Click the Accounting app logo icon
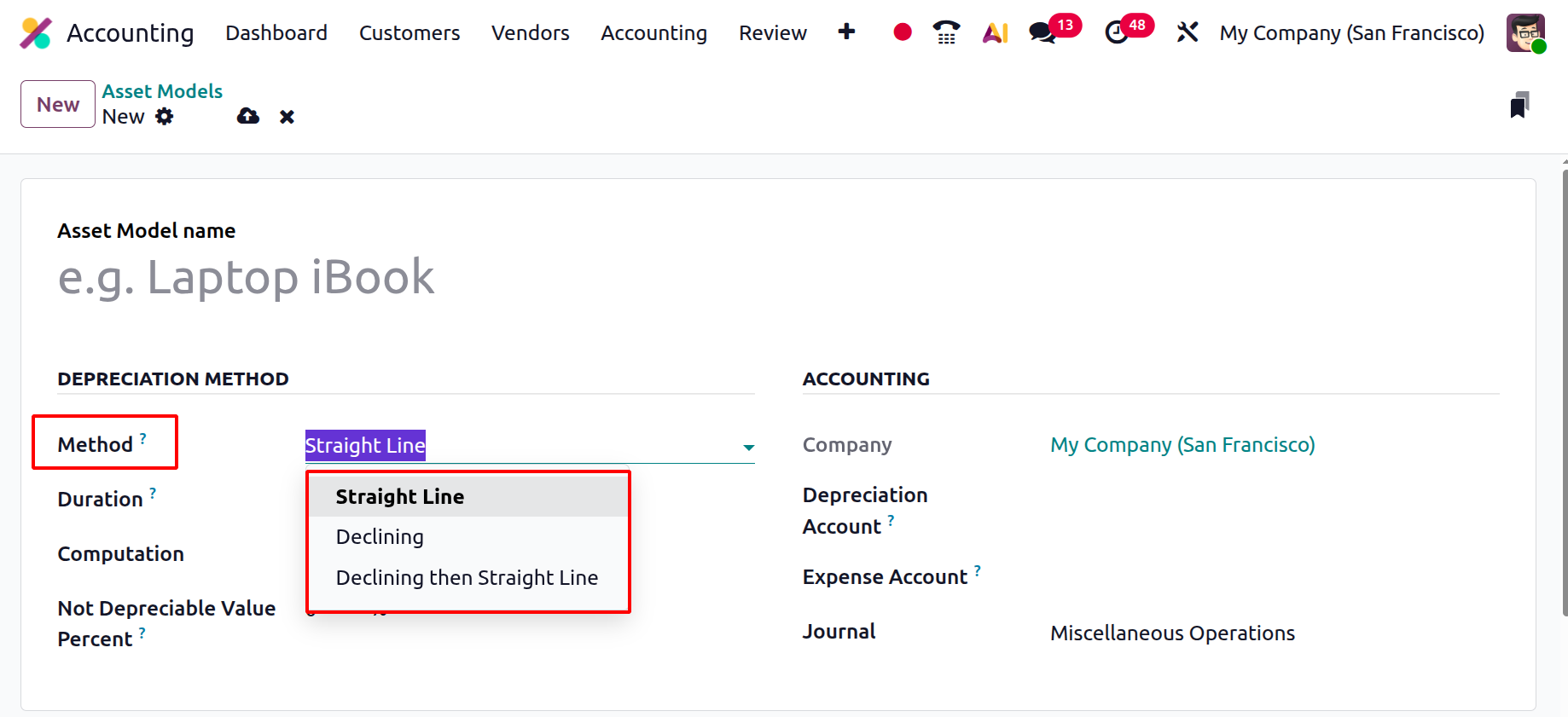This screenshot has width=1568, height=717. point(36,33)
